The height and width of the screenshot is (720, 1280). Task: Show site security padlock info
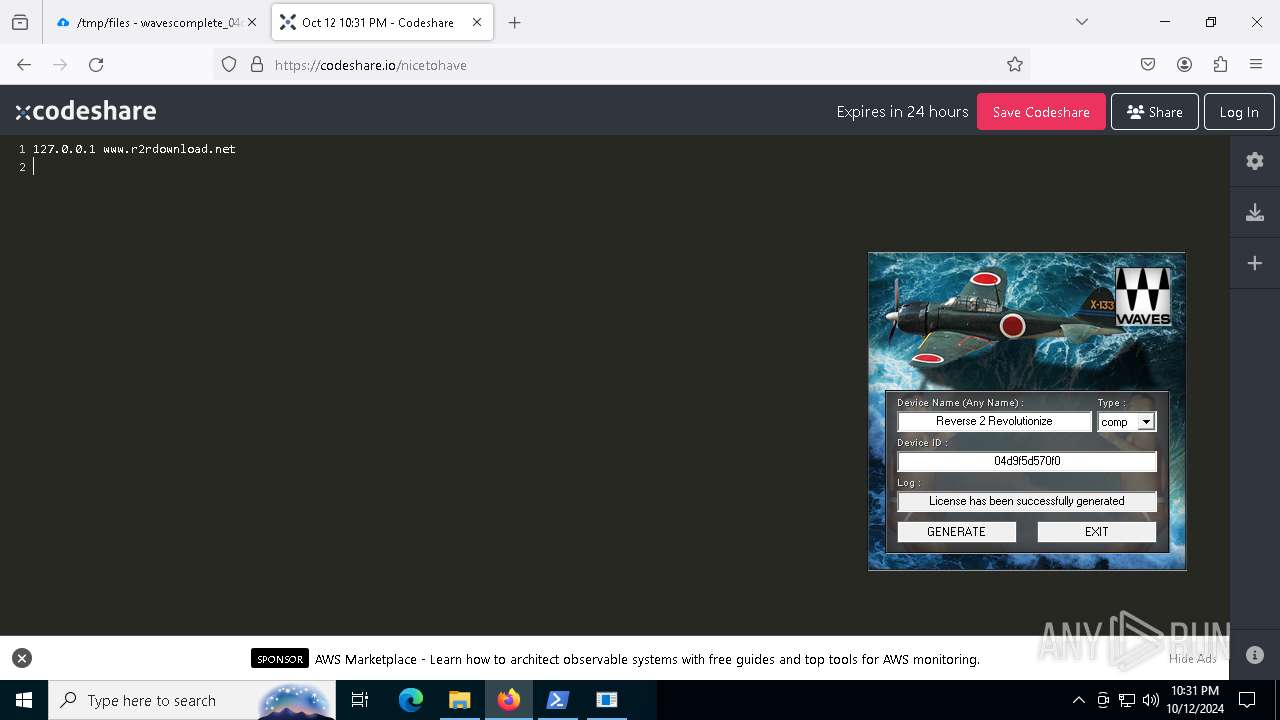257,65
